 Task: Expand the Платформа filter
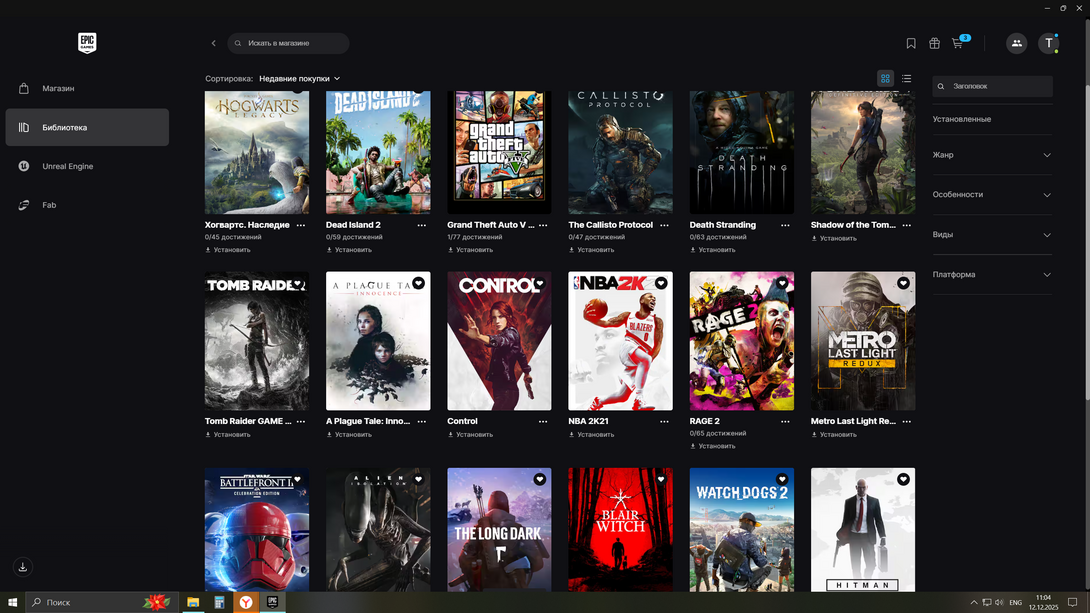991,274
